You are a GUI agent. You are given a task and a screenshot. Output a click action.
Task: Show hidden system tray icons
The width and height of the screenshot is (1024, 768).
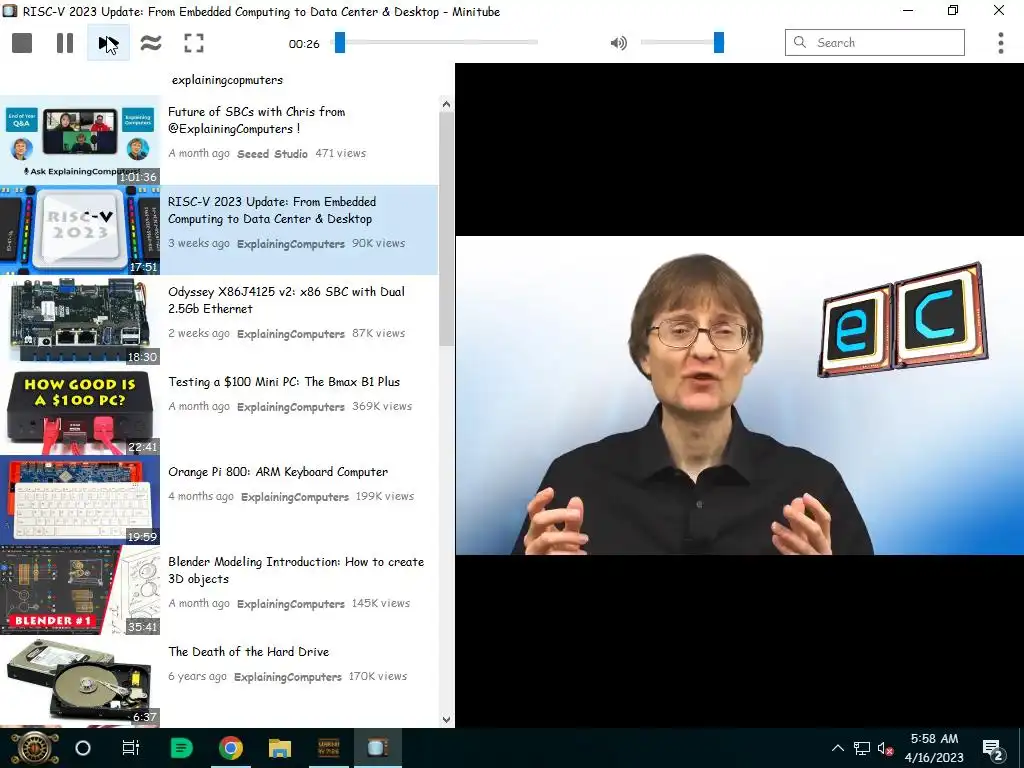click(838, 748)
